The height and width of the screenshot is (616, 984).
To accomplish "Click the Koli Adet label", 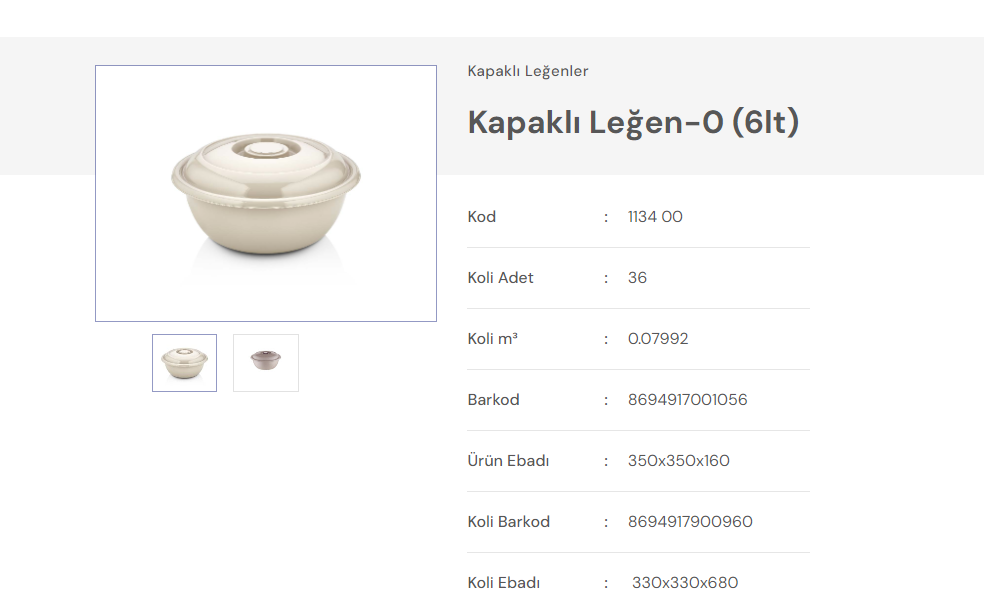I will [x=501, y=278].
